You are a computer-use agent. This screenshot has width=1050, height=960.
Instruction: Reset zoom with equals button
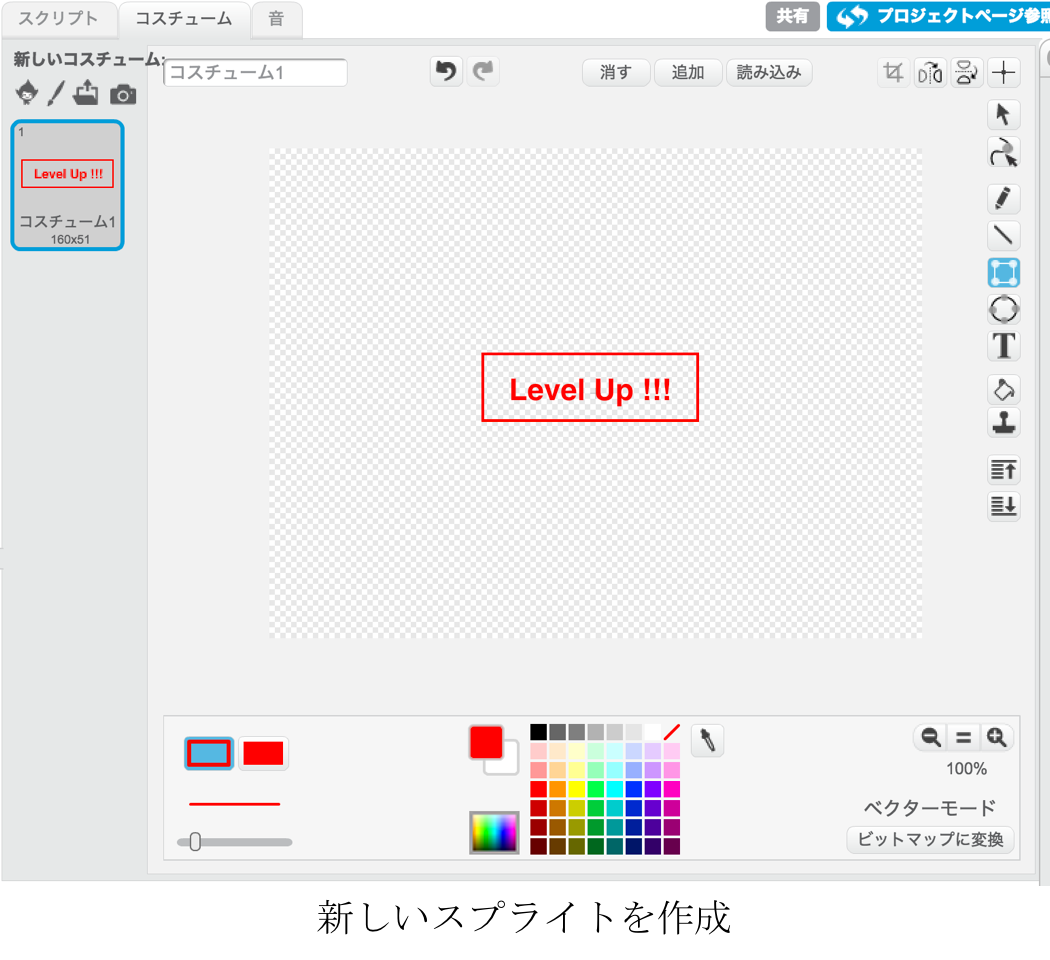pos(963,737)
